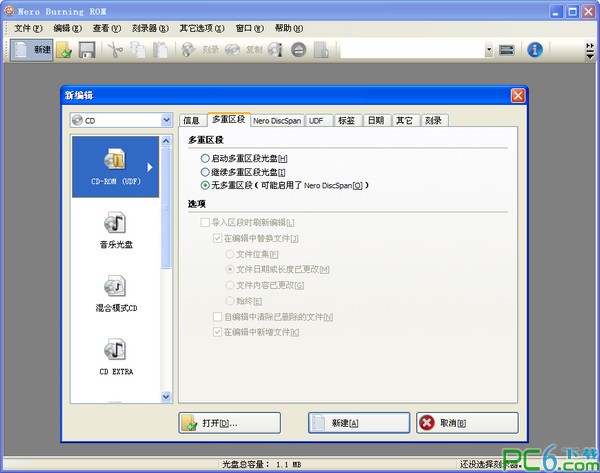Viewport: 600px width, 473px height.
Task: Select 无多重区段 radio option
Action: pos(285,186)
